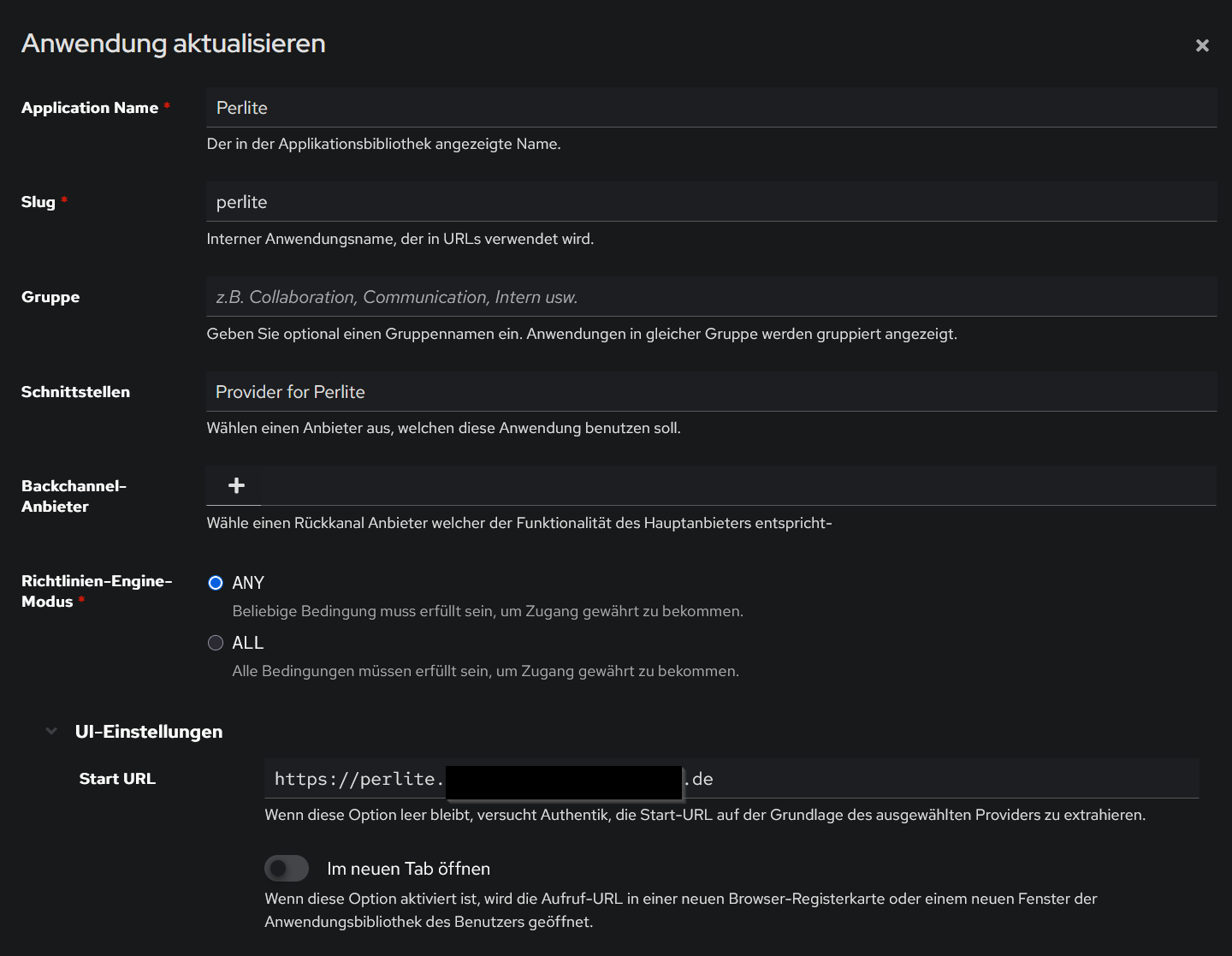Collapse the UI-Einstellungen chevron arrow
This screenshot has height=956, width=1232.
tap(51, 732)
